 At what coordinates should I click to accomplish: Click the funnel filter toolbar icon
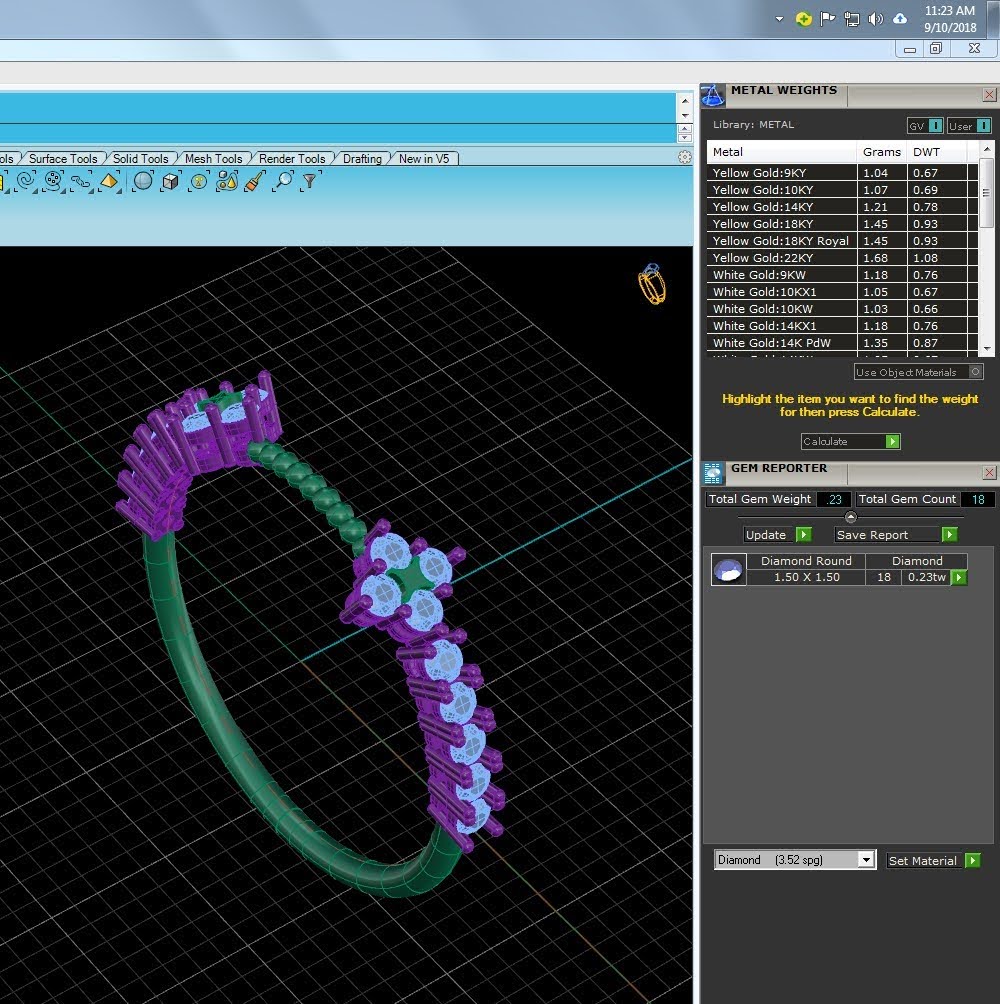click(x=310, y=181)
